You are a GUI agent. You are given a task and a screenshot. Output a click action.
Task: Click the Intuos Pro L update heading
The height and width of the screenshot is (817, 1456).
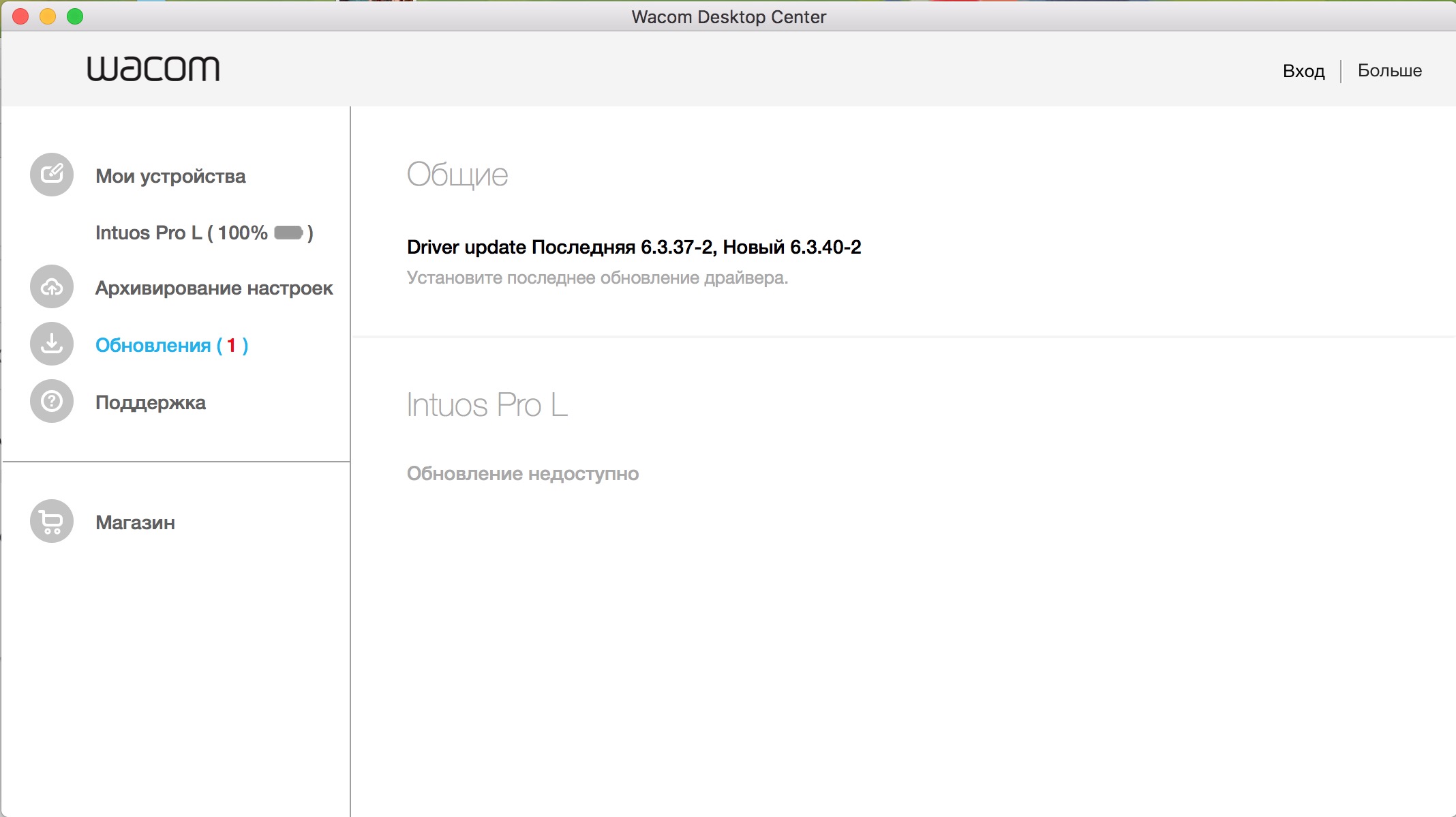(487, 405)
